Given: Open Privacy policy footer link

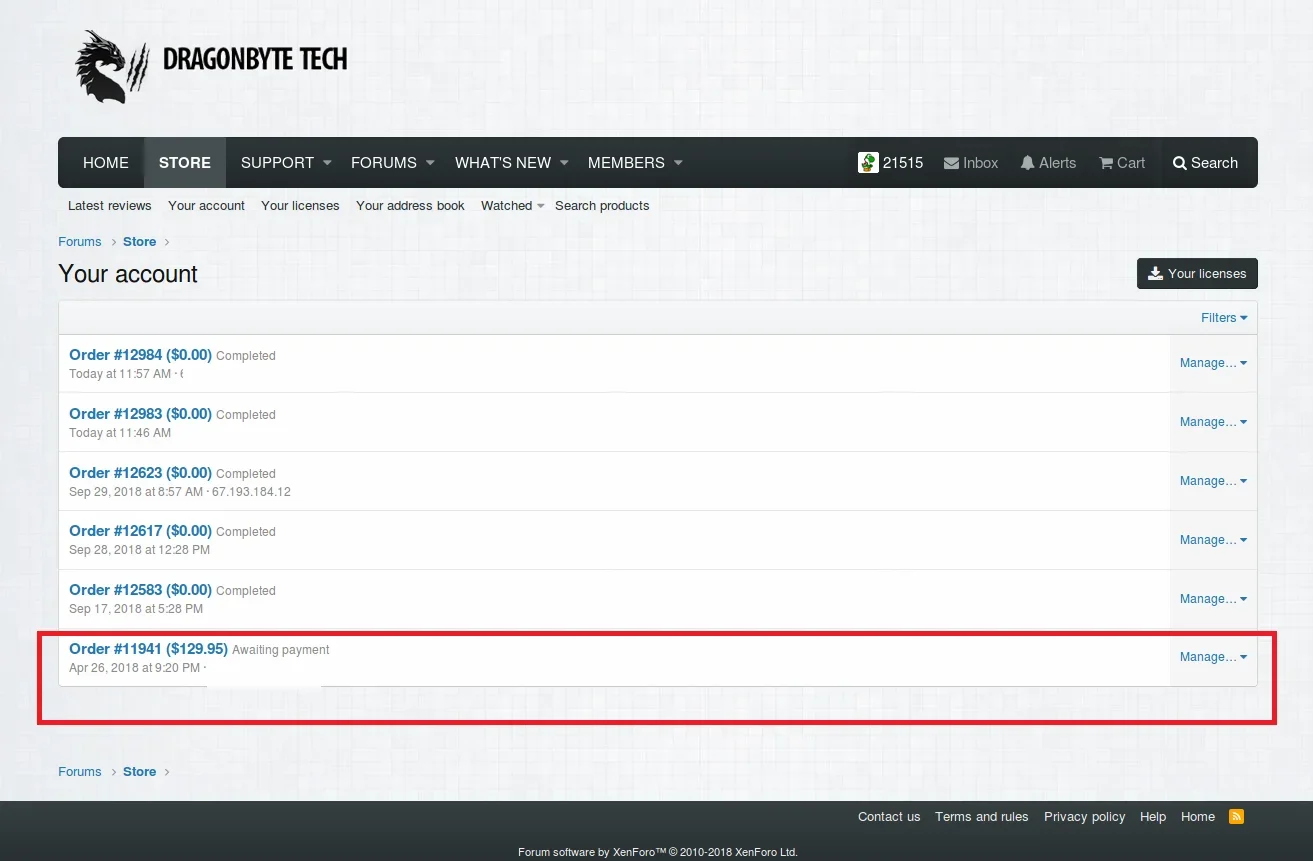Looking at the screenshot, I should coord(1085,817).
